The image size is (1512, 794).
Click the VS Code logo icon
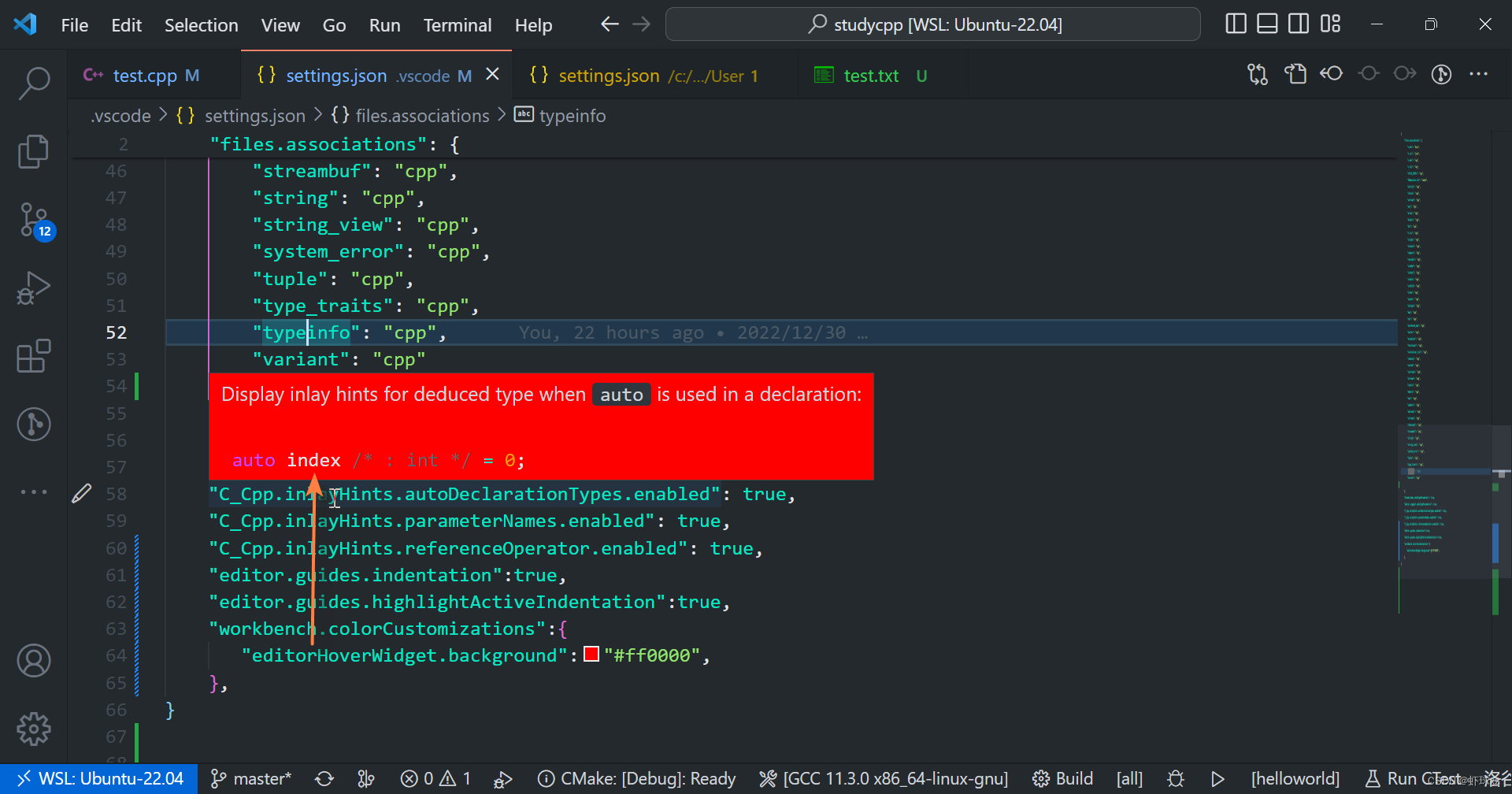(x=25, y=24)
